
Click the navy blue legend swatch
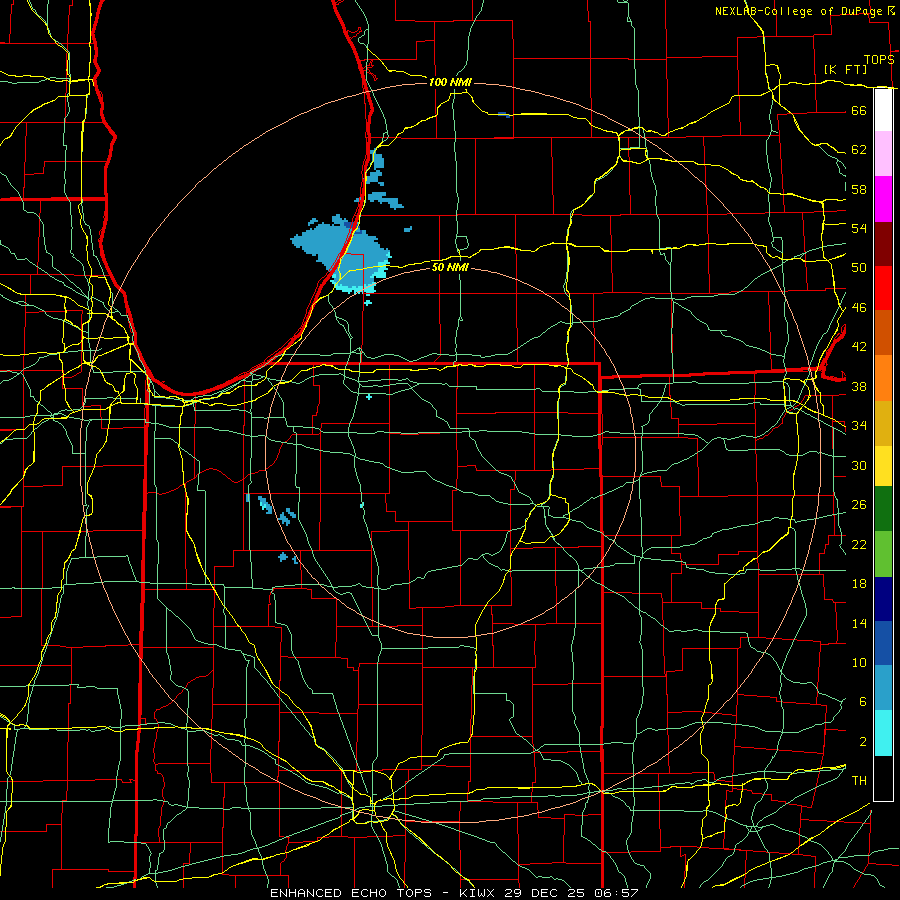pyautogui.click(x=883, y=599)
